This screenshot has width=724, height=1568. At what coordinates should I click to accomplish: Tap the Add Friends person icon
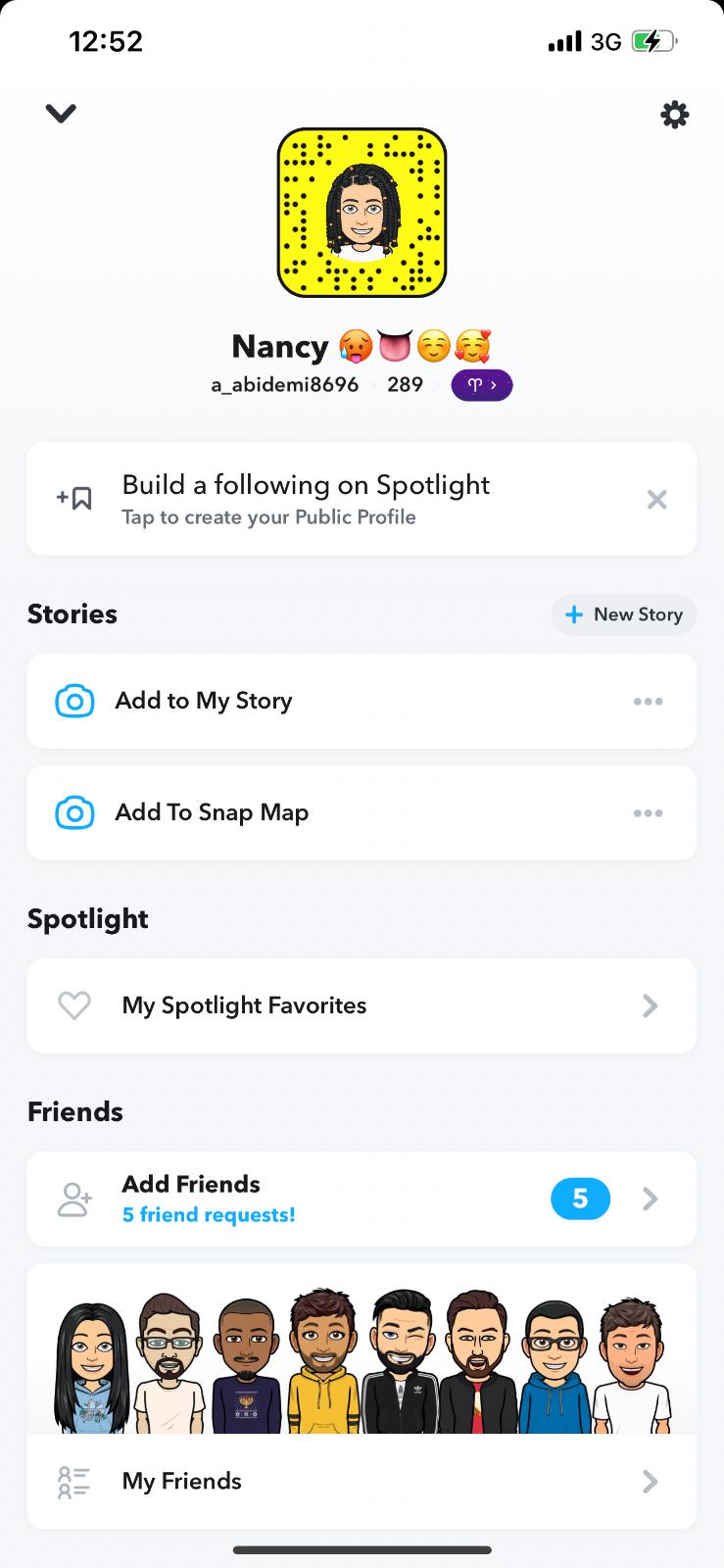(74, 1200)
